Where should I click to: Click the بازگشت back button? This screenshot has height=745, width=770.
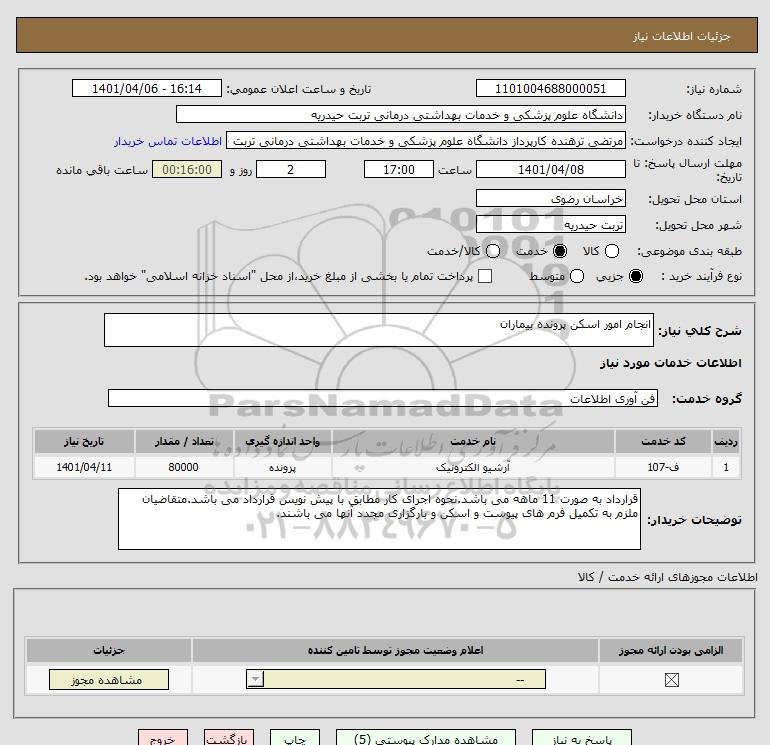tap(229, 738)
